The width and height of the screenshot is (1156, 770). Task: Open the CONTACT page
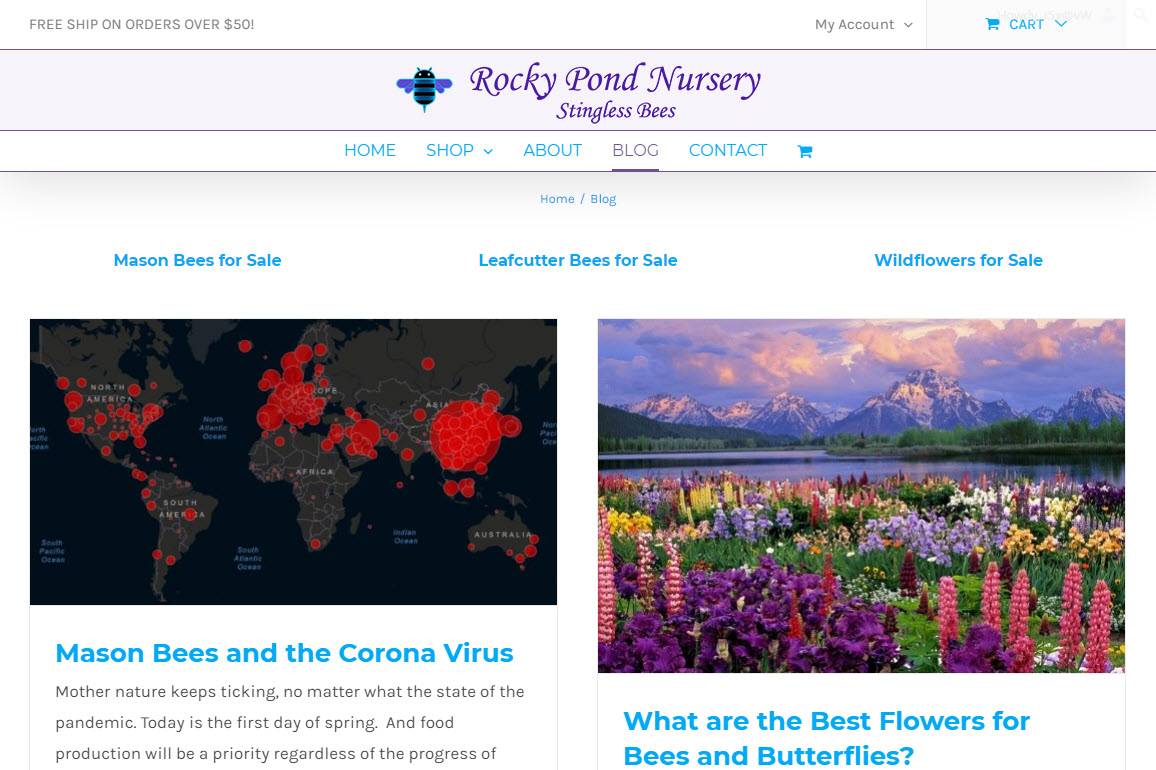coord(728,150)
